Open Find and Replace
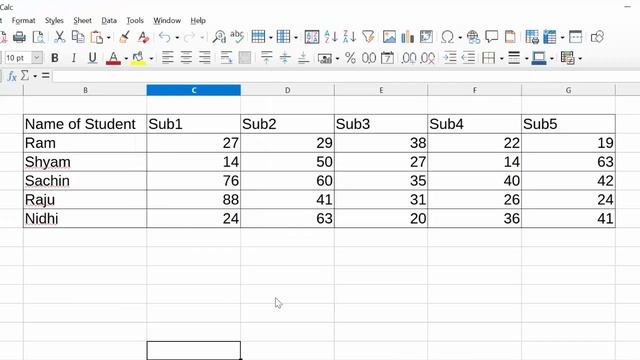 click(219, 37)
